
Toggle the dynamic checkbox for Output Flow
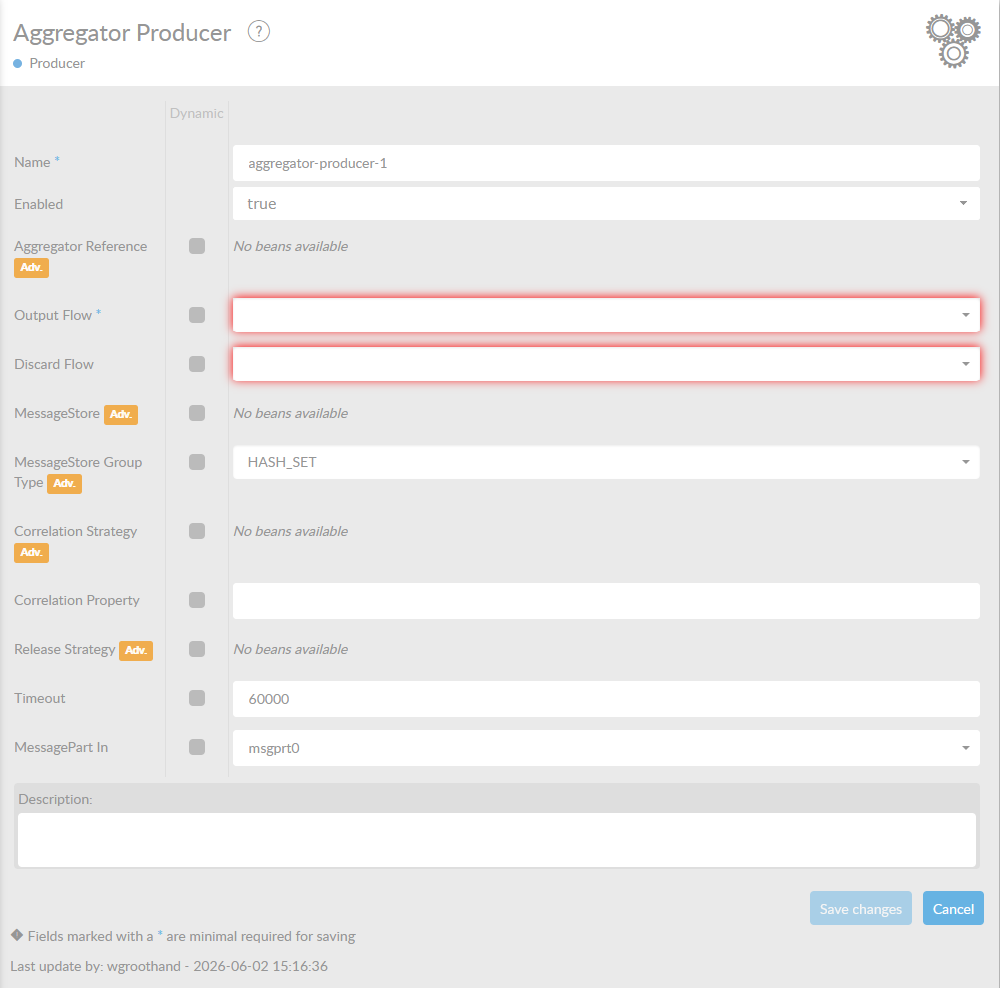click(197, 315)
